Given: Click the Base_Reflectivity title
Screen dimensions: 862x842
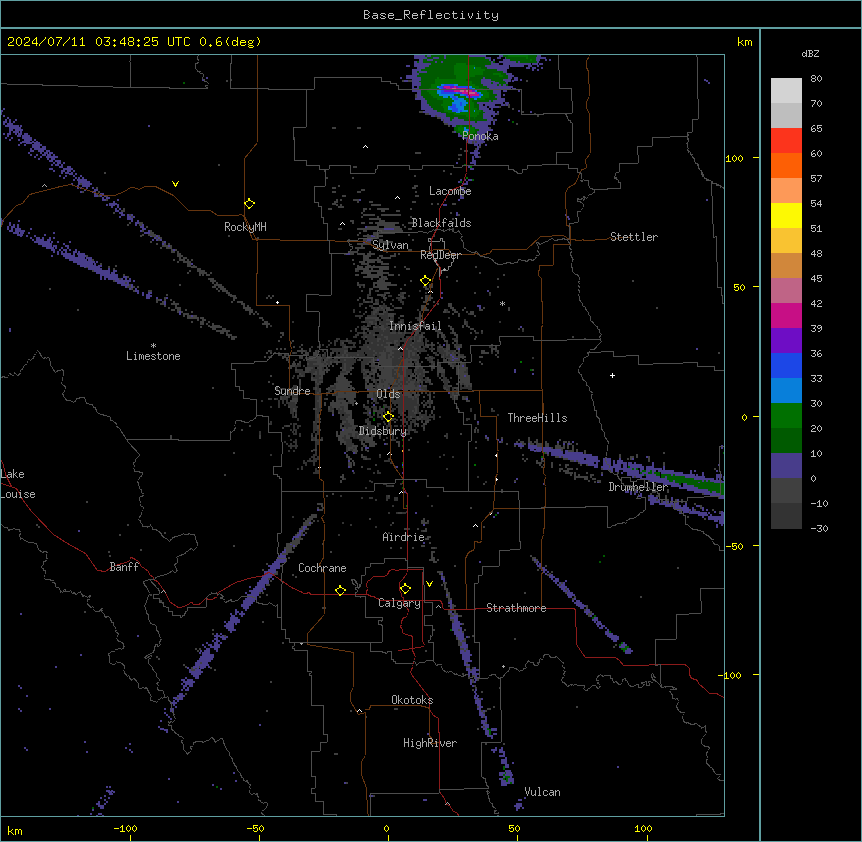Looking at the screenshot, I should tap(431, 15).
